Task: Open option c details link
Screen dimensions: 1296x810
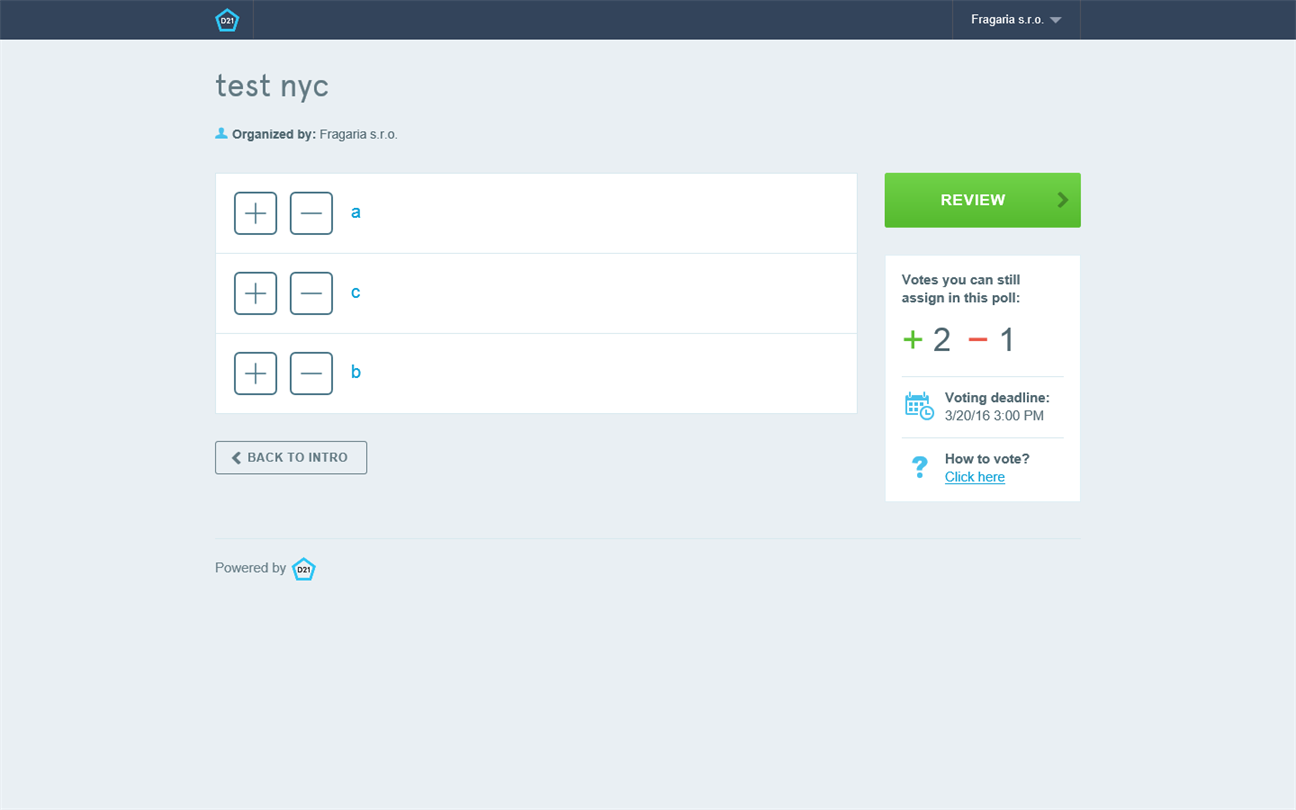Action: click(356, 292)
